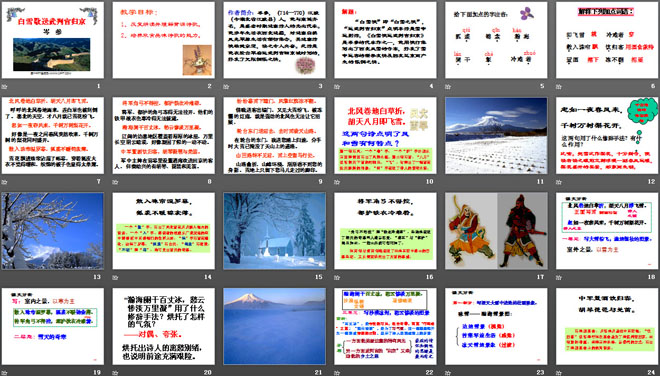The width and height of the screenshot is (660, 376).
Task: Click the animation star under slide 7
Action: tap(4, 182)
